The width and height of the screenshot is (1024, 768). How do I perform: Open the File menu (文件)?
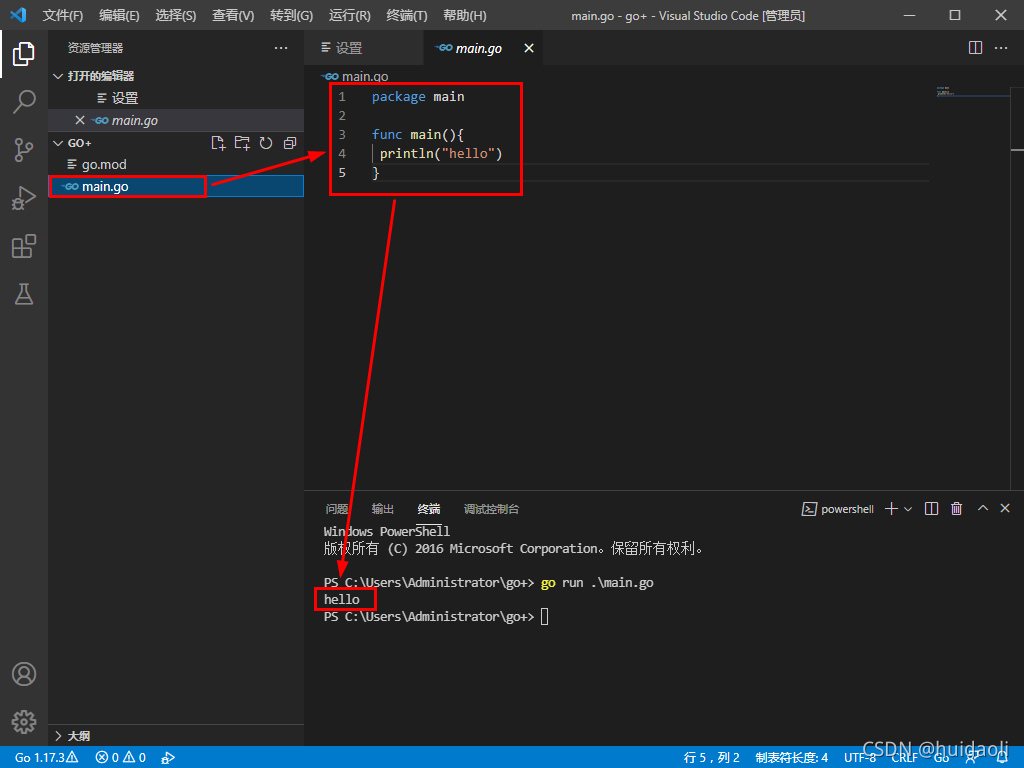pos(63,16)
